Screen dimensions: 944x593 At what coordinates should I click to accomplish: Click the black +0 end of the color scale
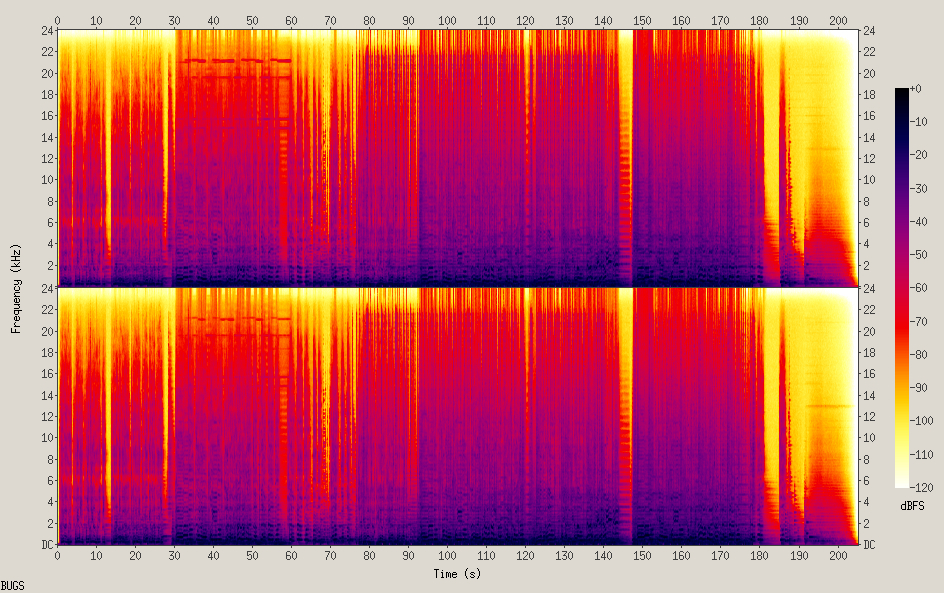tap(902, 92)
